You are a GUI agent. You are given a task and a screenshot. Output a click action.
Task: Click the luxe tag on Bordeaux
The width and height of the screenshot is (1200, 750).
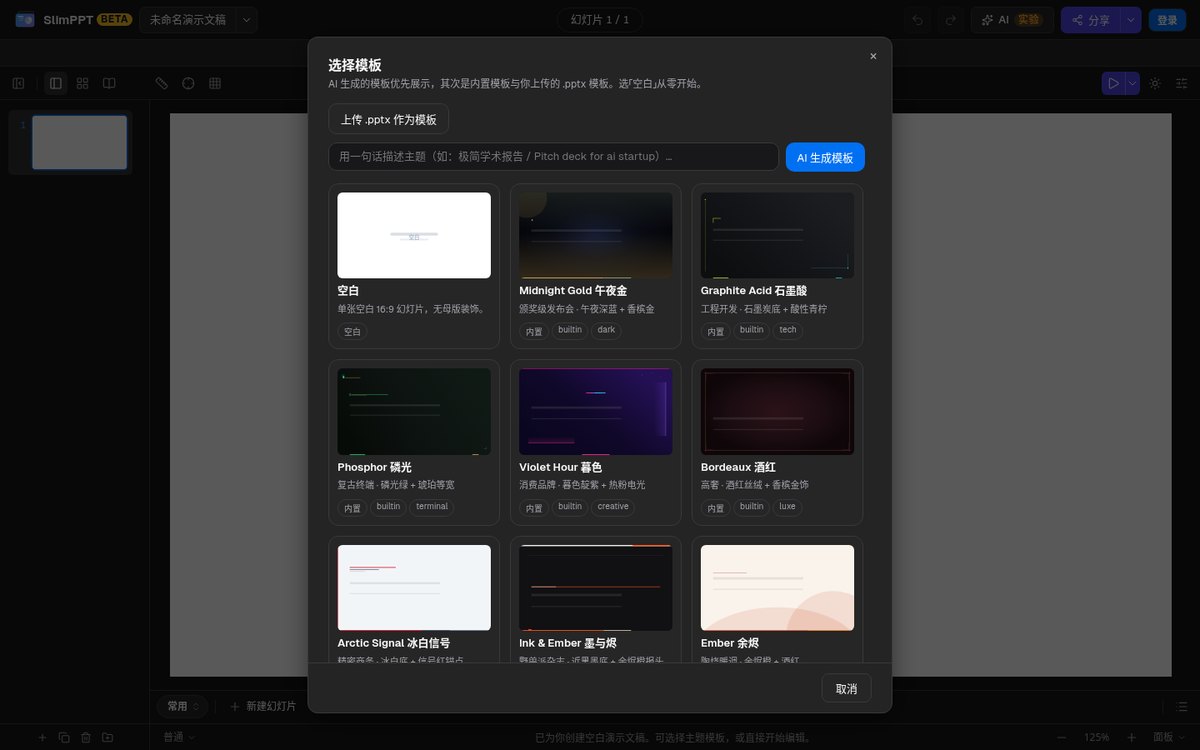click(788, 506)
